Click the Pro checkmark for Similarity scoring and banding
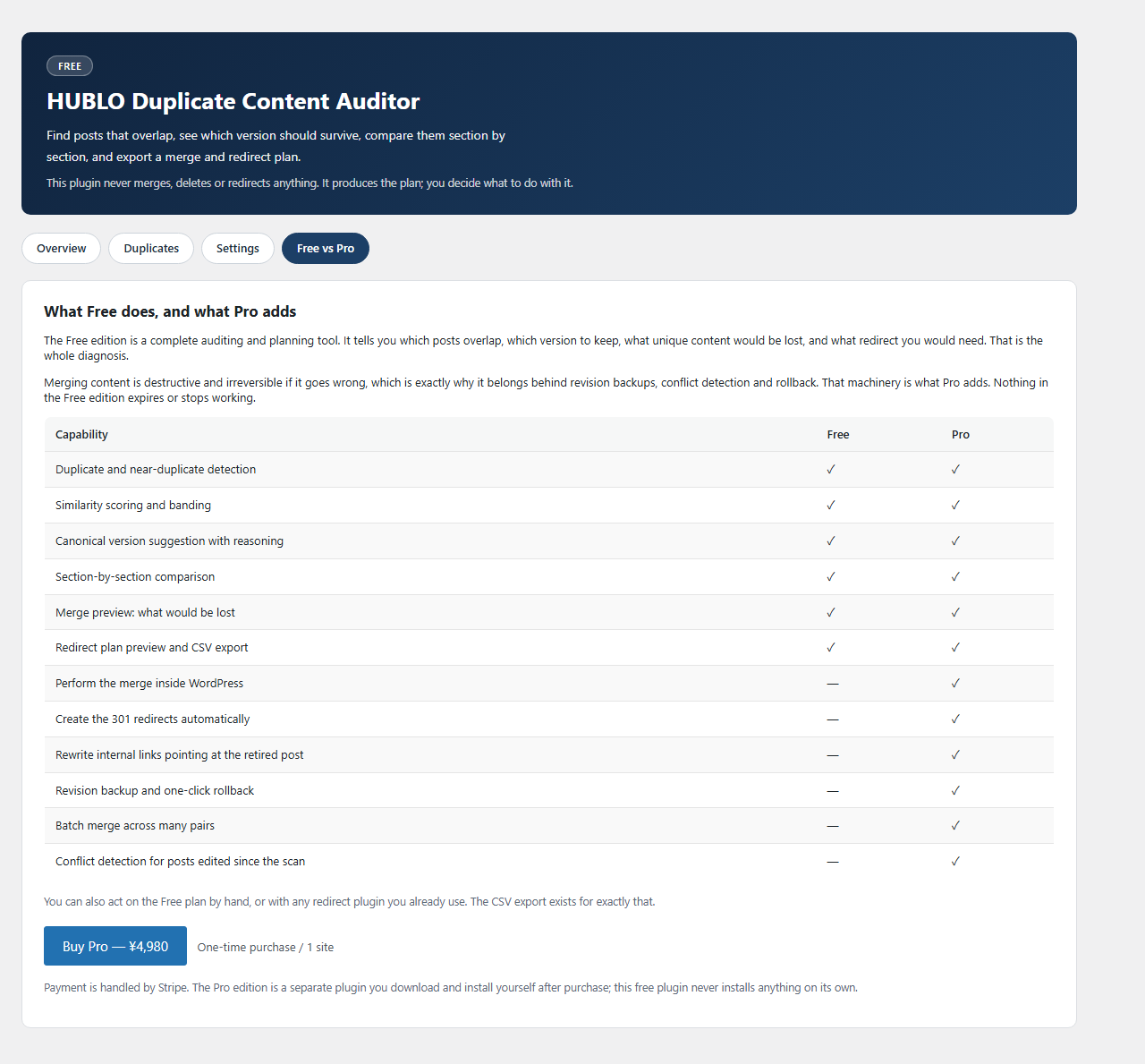The height and width of the screenshot is (1064, 1145). pyautogui.click(x=955, y=505)
